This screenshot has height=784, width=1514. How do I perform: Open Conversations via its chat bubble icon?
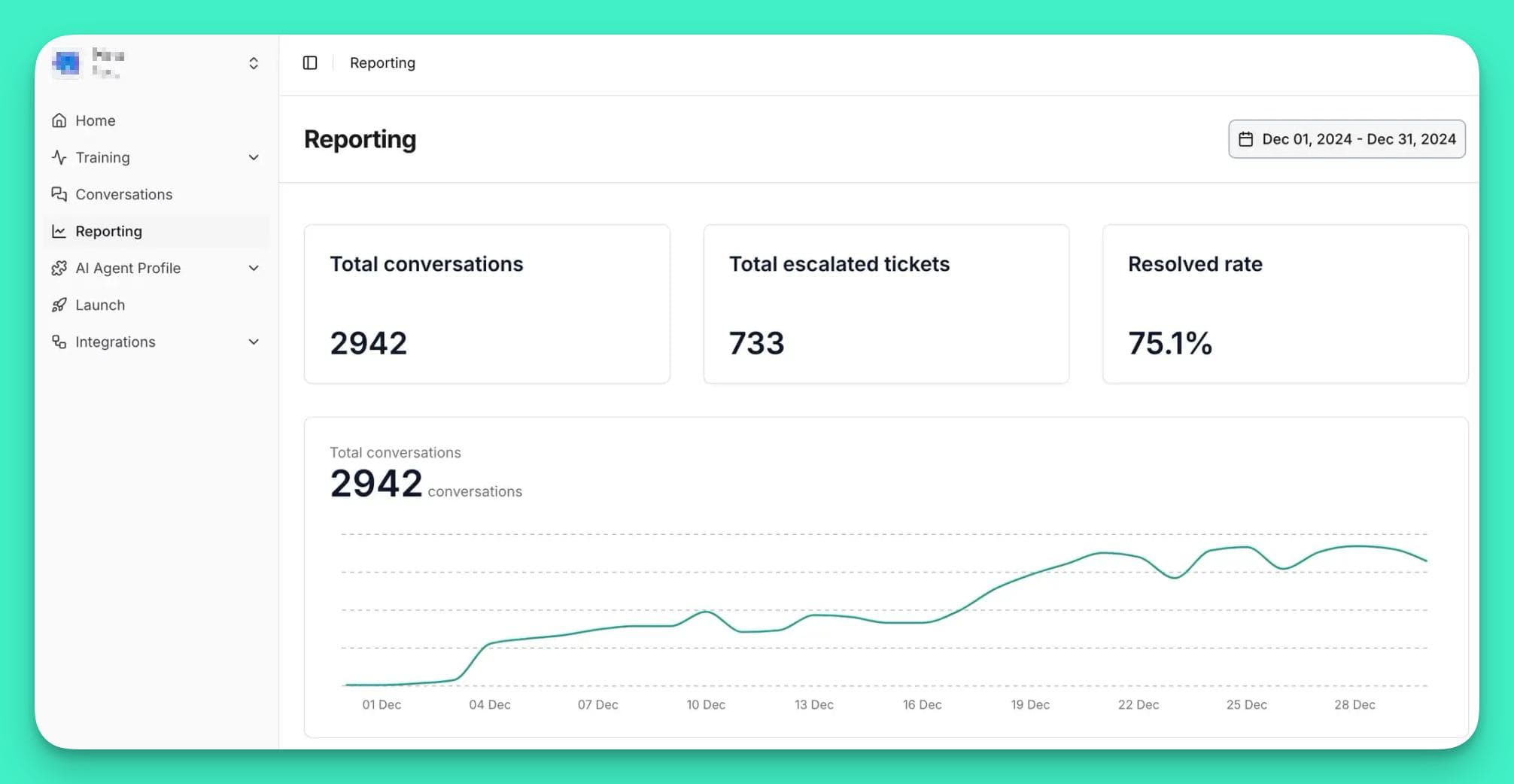(x=59, y=194)
